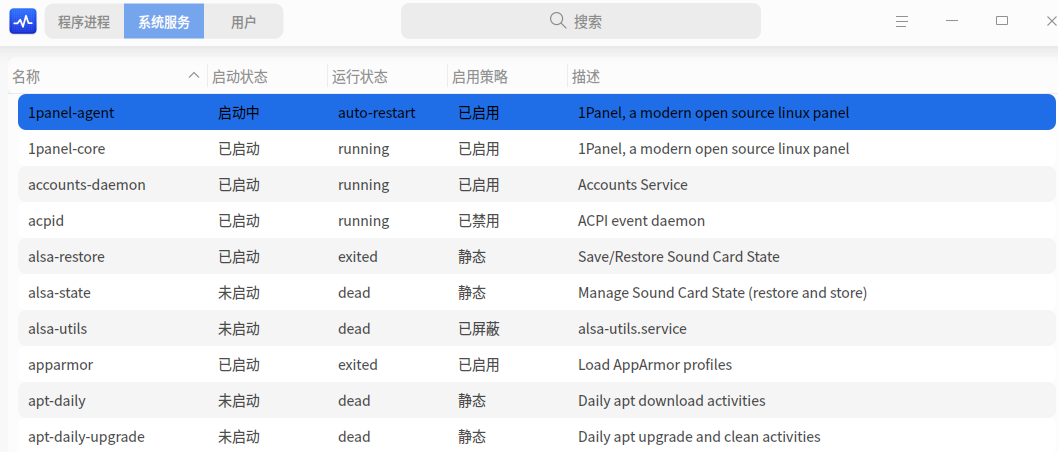Click 'Save/Restore Sound Card State' description

(x=679, y=256)
